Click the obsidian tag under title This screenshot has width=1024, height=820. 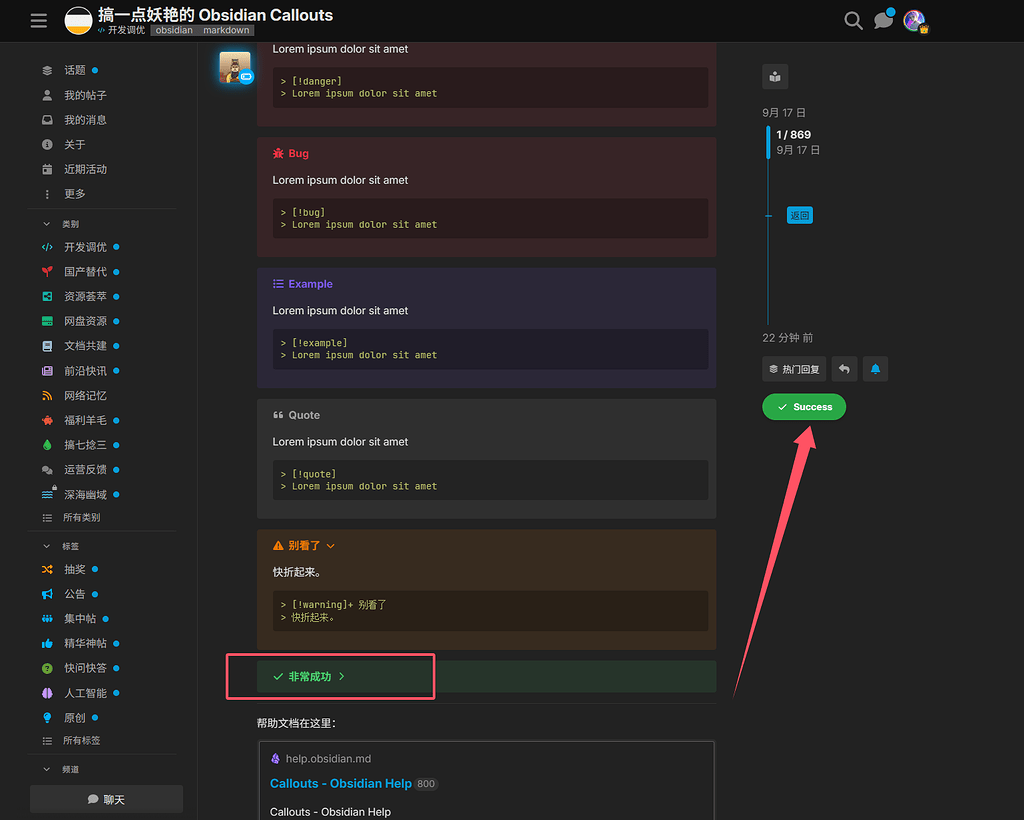[x=174, y=30]
